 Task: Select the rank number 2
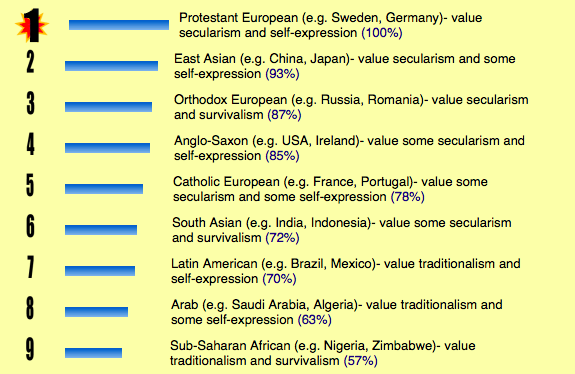30,62
